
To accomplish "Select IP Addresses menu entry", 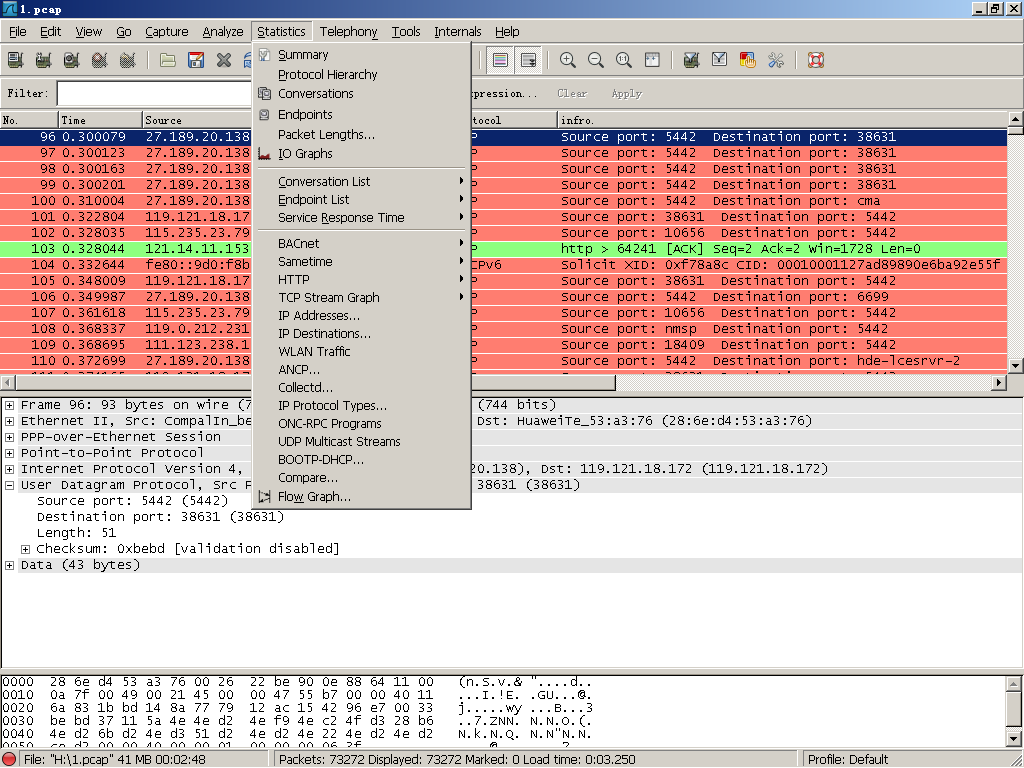I will coord(361,315).
